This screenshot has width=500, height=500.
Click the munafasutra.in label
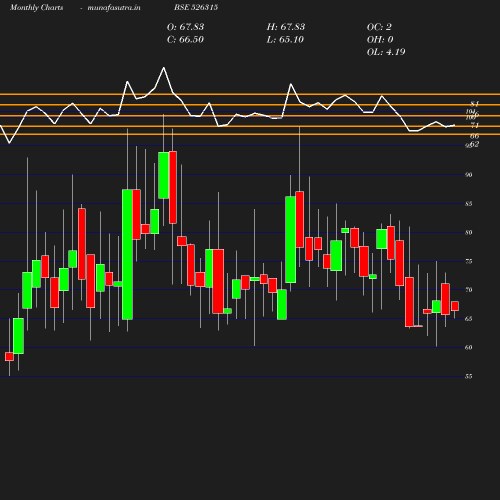tap(114, 8)
